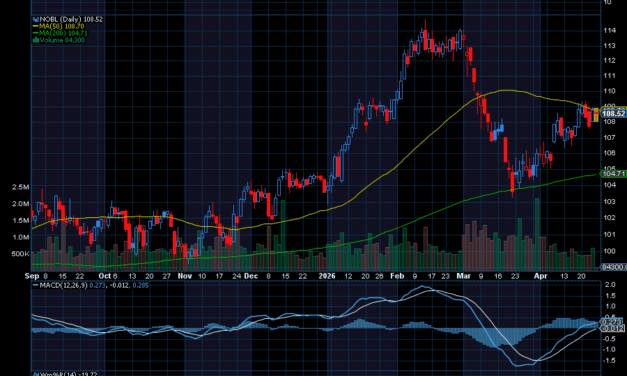Select the green MA(200) legend line swatch

(36, 33)
